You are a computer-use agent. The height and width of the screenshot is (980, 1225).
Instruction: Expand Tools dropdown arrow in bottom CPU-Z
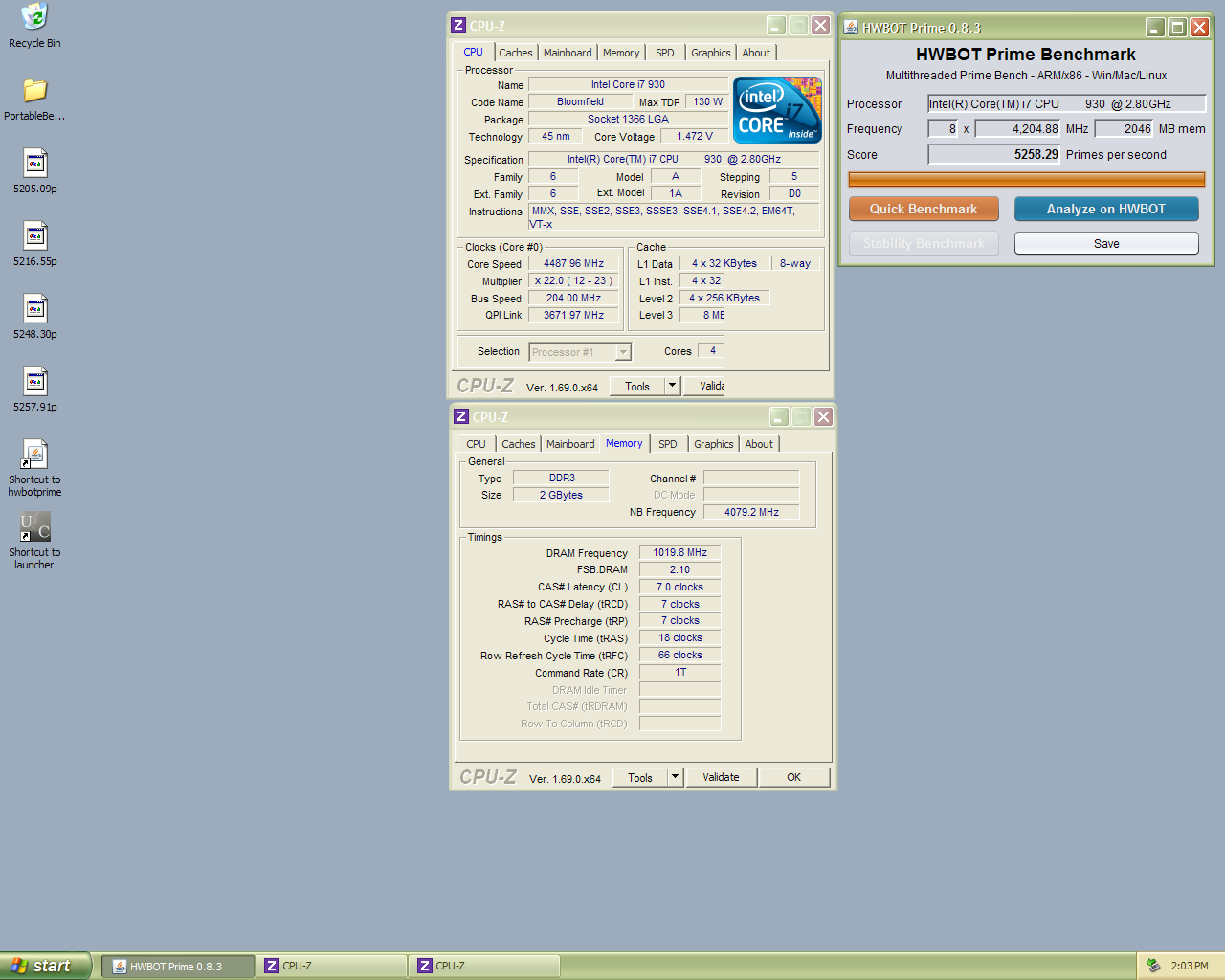pyautogui.click(x=675, y=777)
